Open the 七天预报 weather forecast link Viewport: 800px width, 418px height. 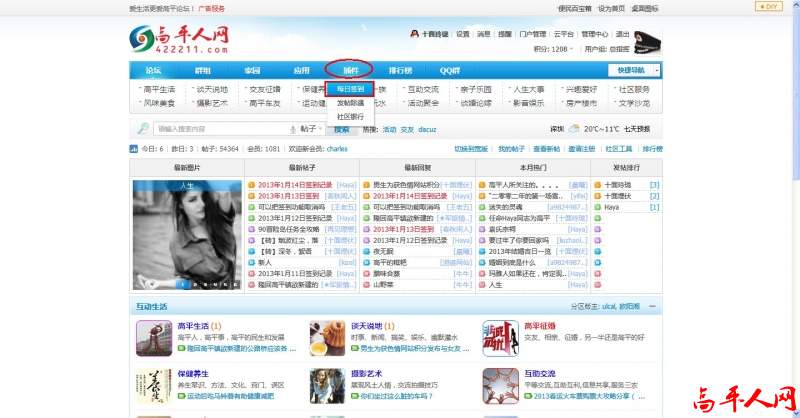637,129
